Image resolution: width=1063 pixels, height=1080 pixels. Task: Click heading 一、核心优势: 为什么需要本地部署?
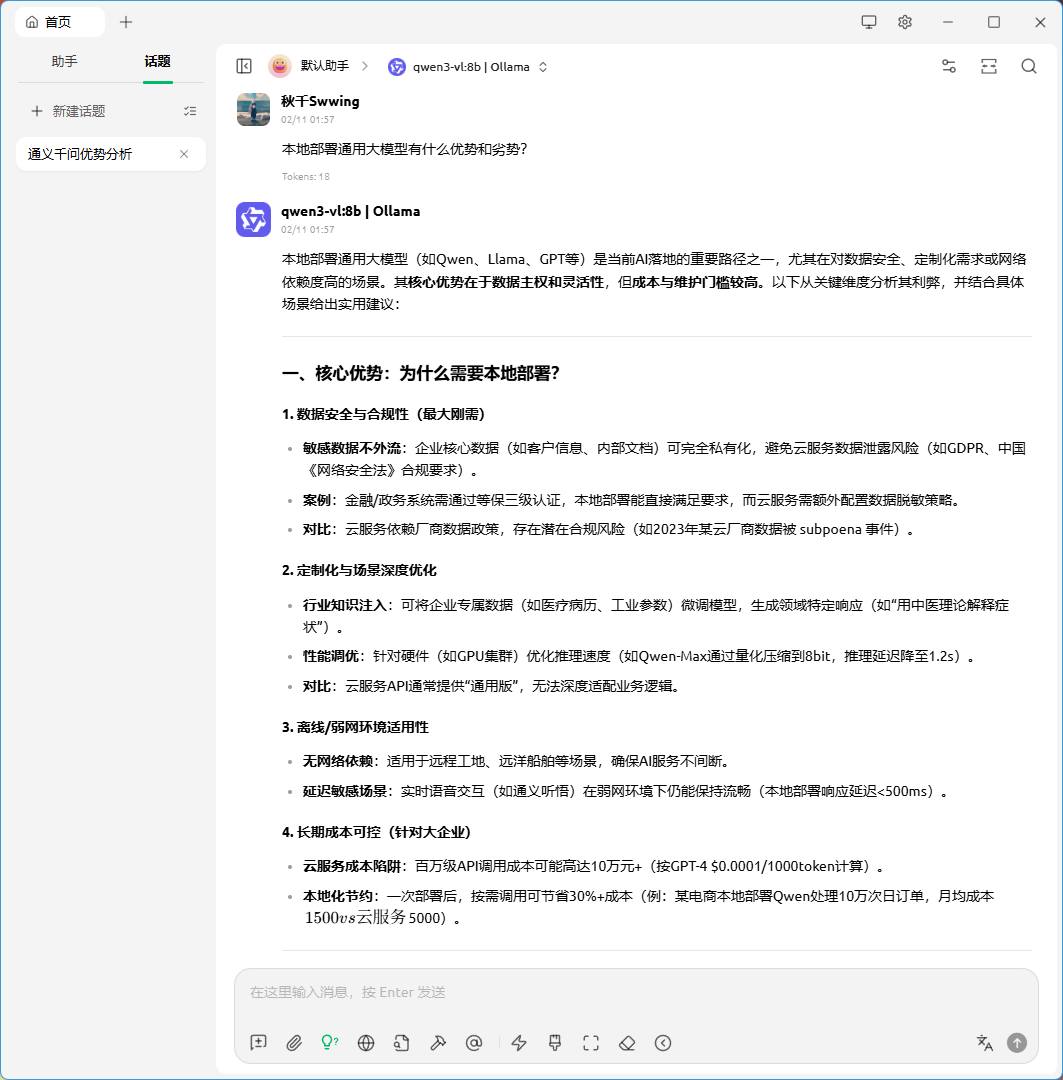tap(421, 373)
